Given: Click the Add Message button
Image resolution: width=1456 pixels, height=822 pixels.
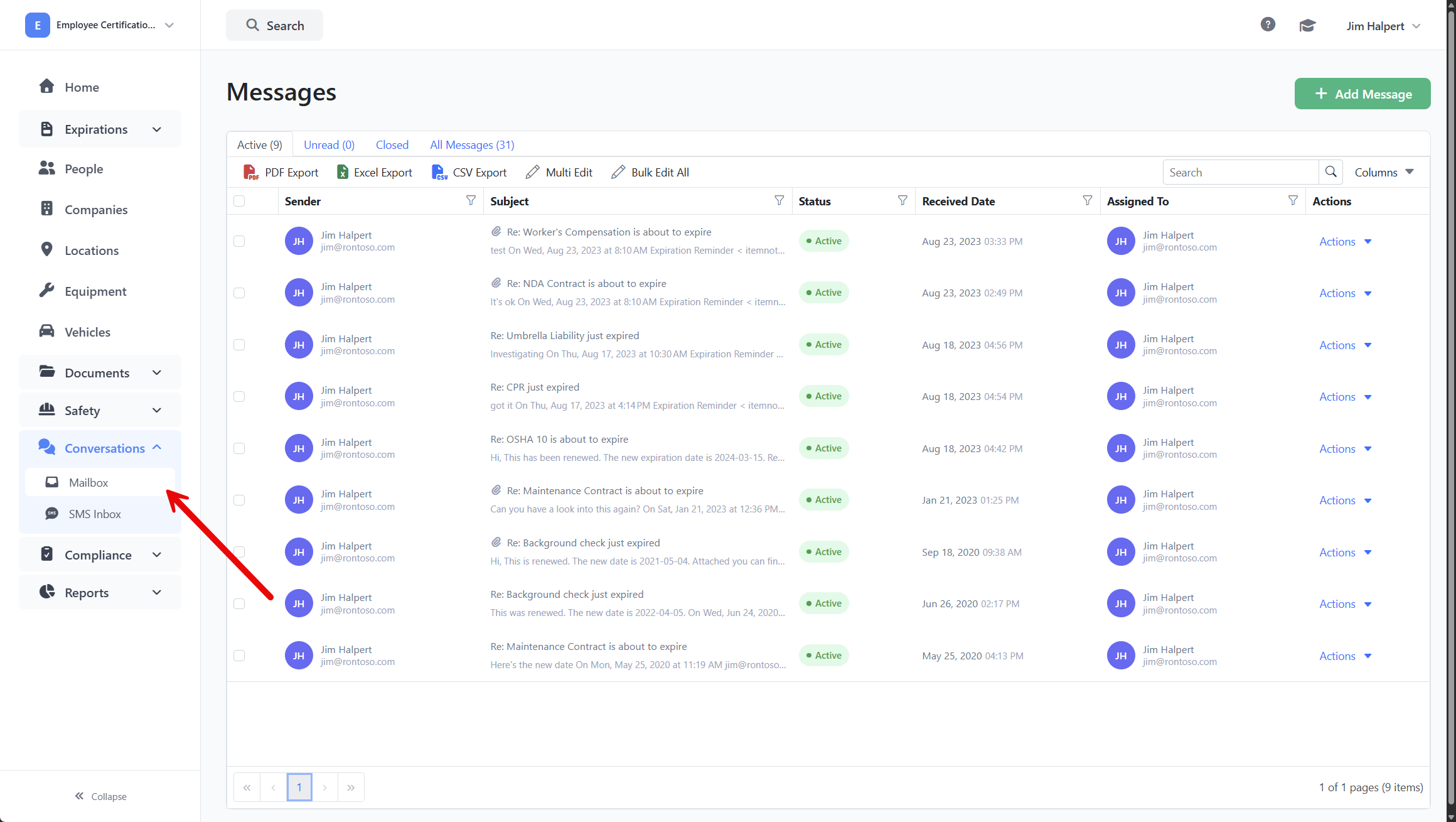Looking at the screenshot, I should point(1362,94).
